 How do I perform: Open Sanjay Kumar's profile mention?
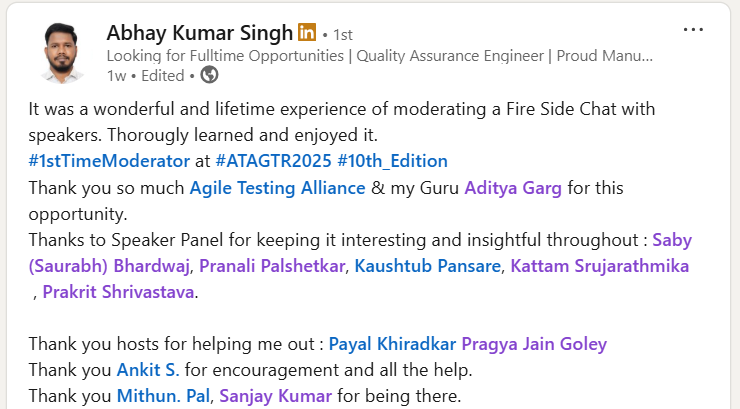[275, 396]
